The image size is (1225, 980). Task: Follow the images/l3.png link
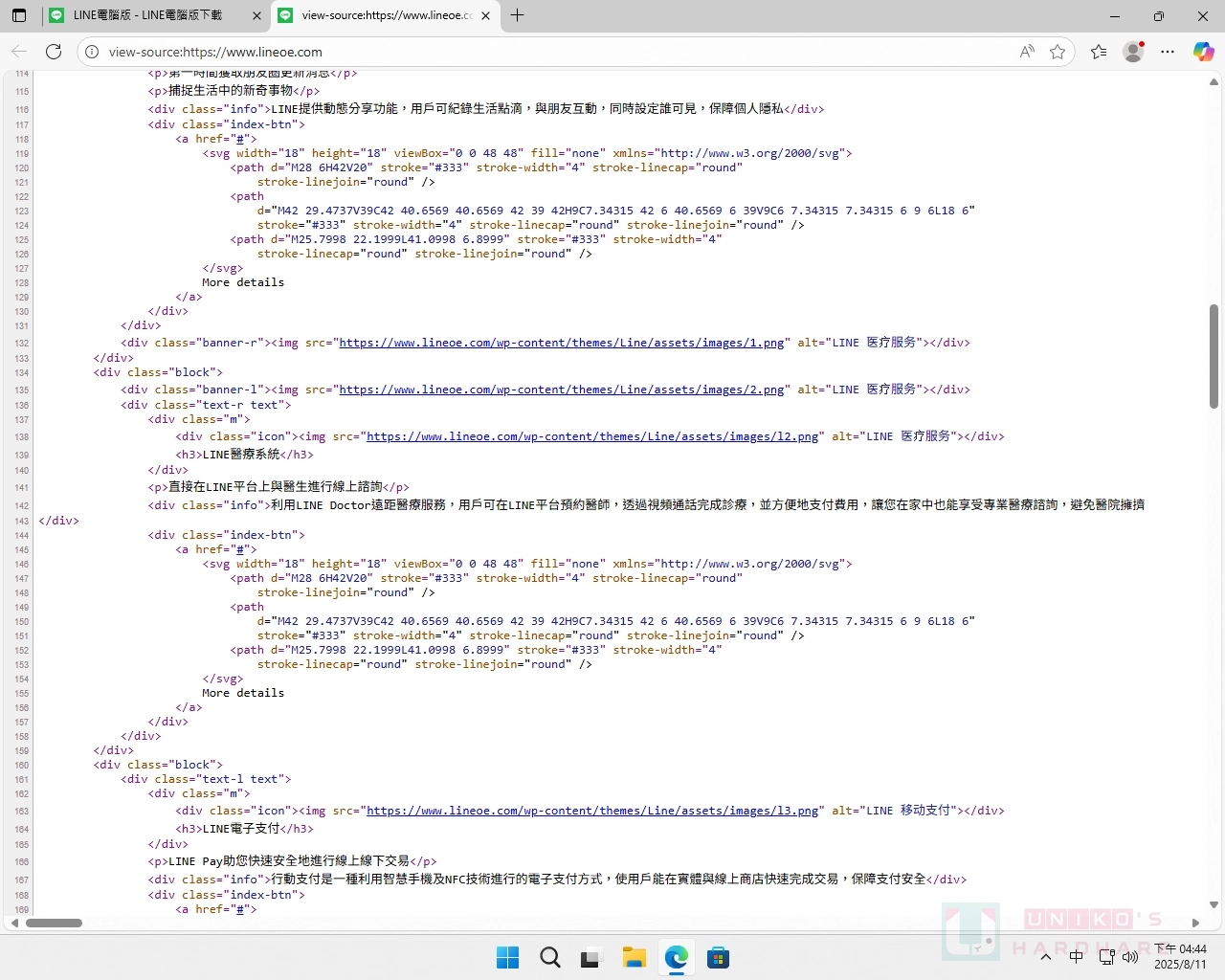tap(592, 811)
